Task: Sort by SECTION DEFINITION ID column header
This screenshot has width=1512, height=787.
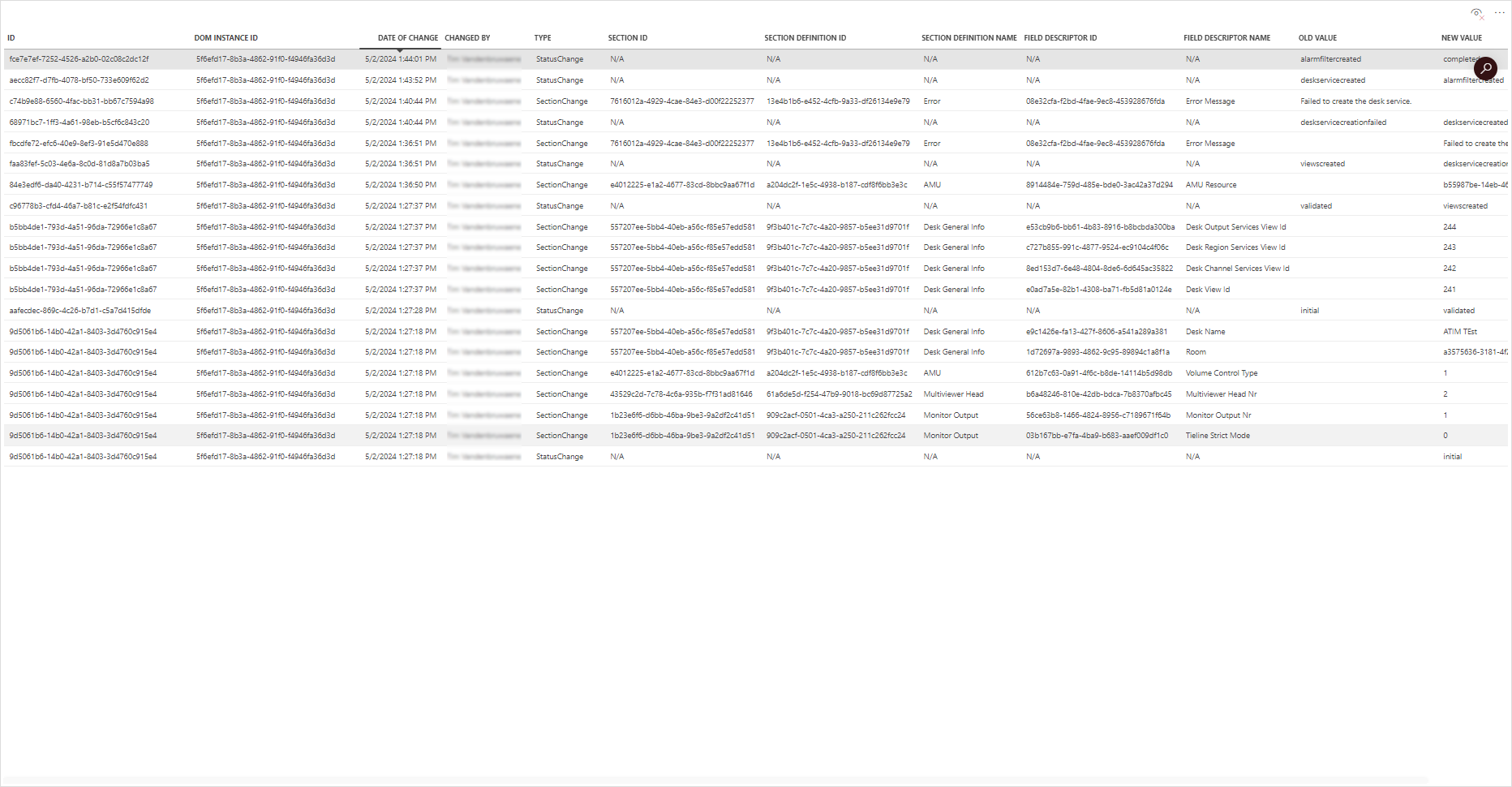Action: point(805,38)
